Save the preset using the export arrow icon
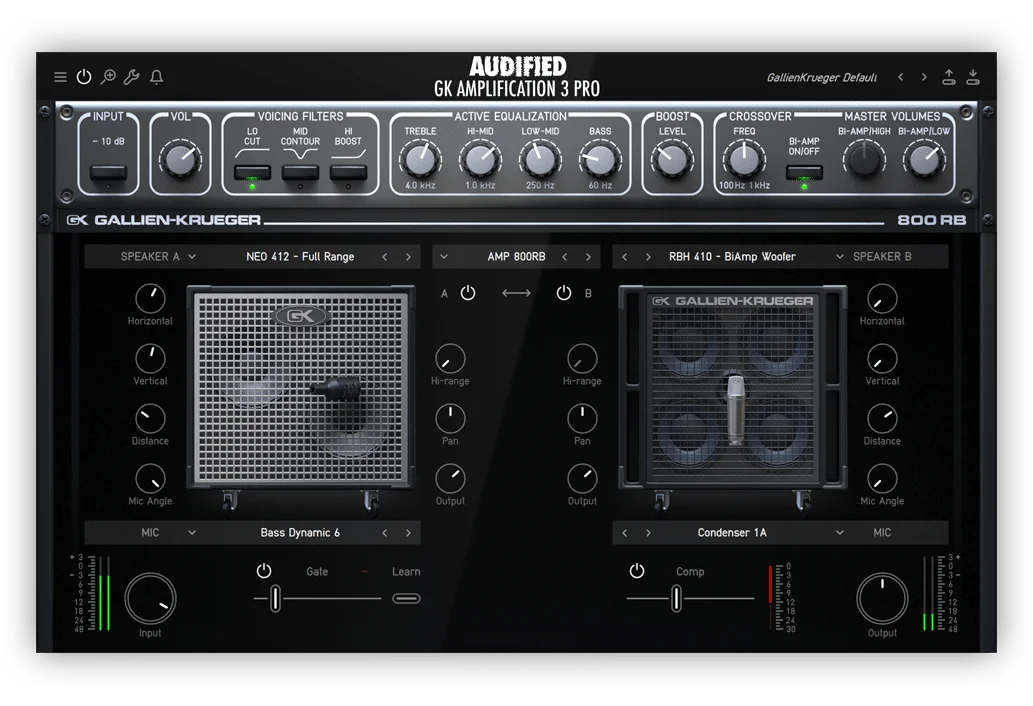1033x706 pixels. click(949, 76)
